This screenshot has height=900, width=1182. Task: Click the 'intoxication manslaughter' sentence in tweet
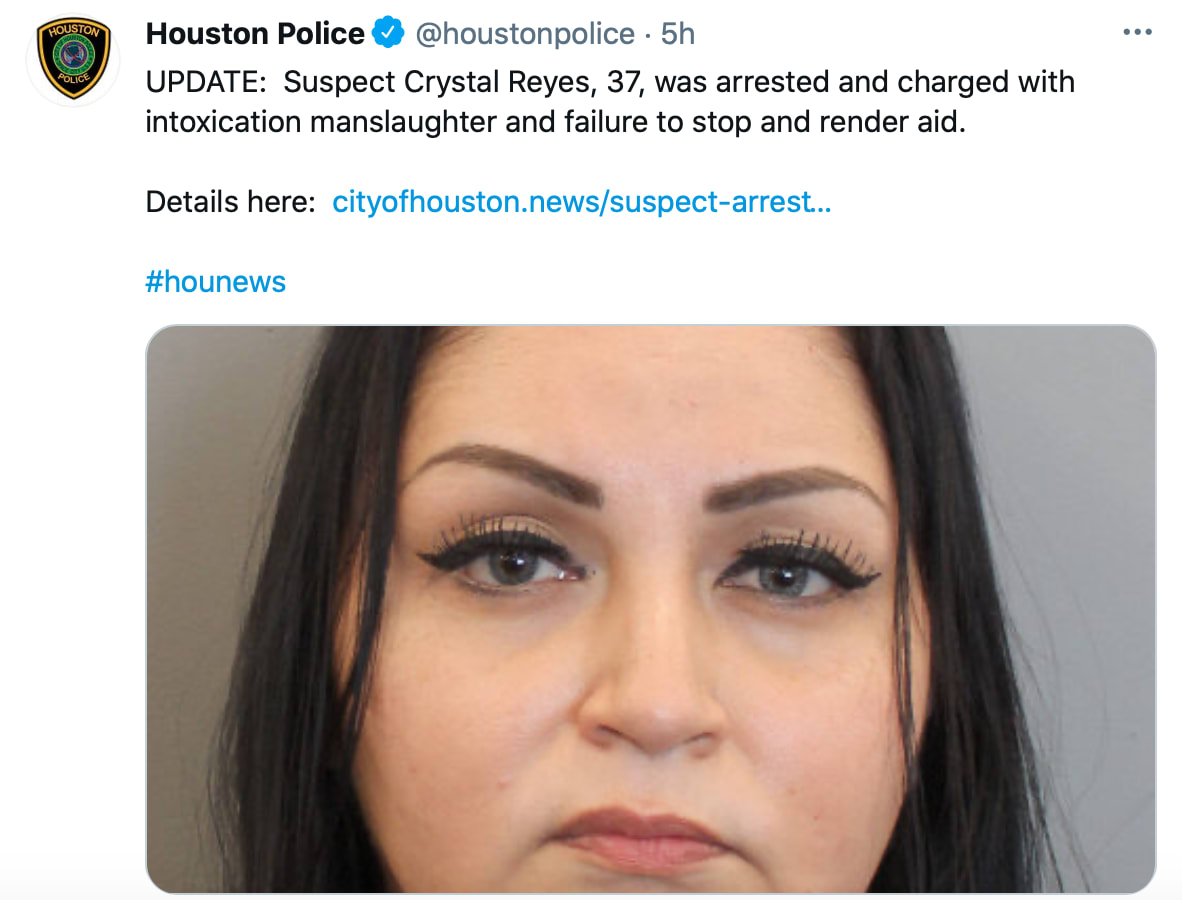tap(556, 122)
